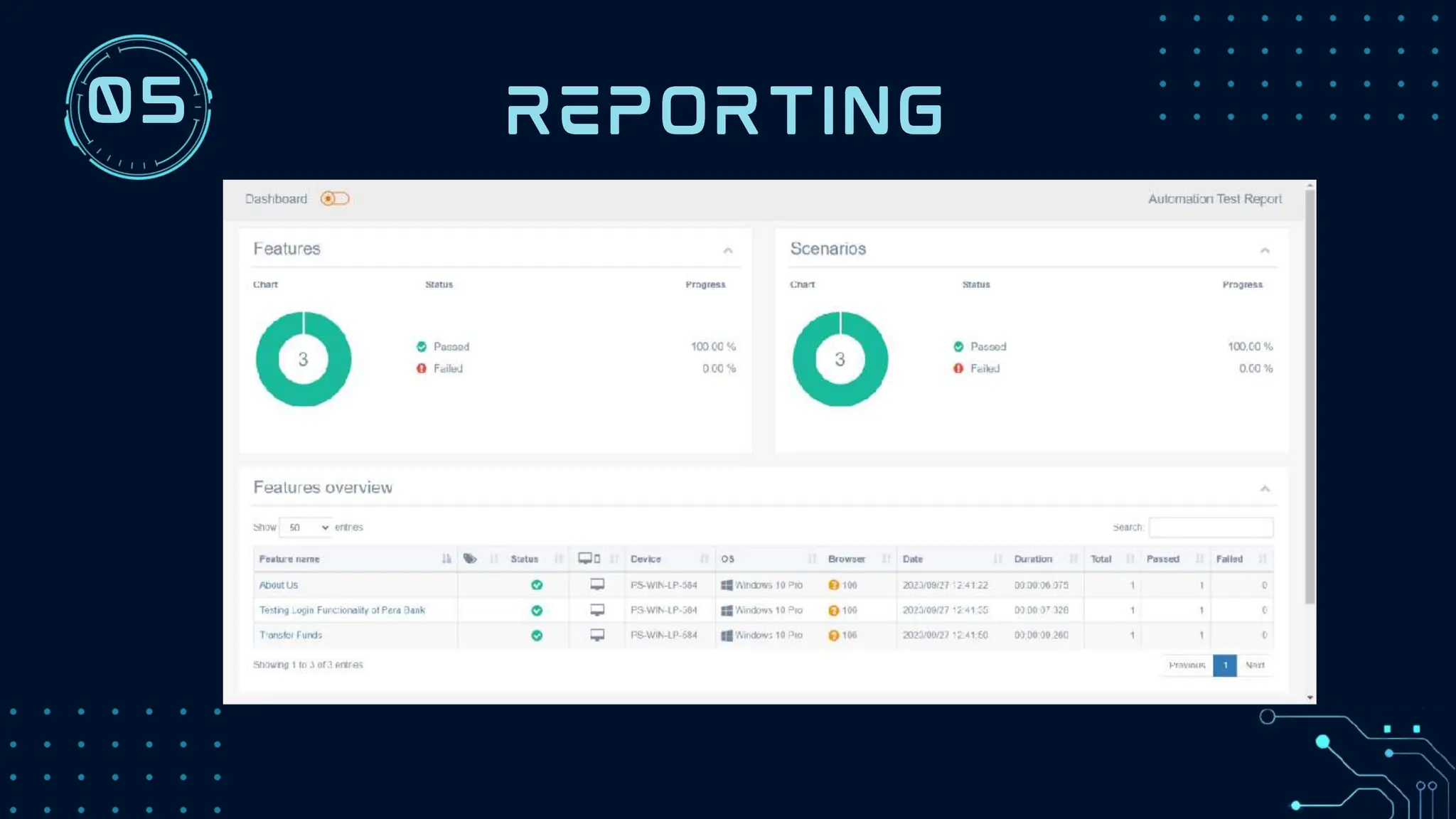Click Windows logo in About Us row
This screenshot has width=1456, height=819.
(x=727, y=585)
